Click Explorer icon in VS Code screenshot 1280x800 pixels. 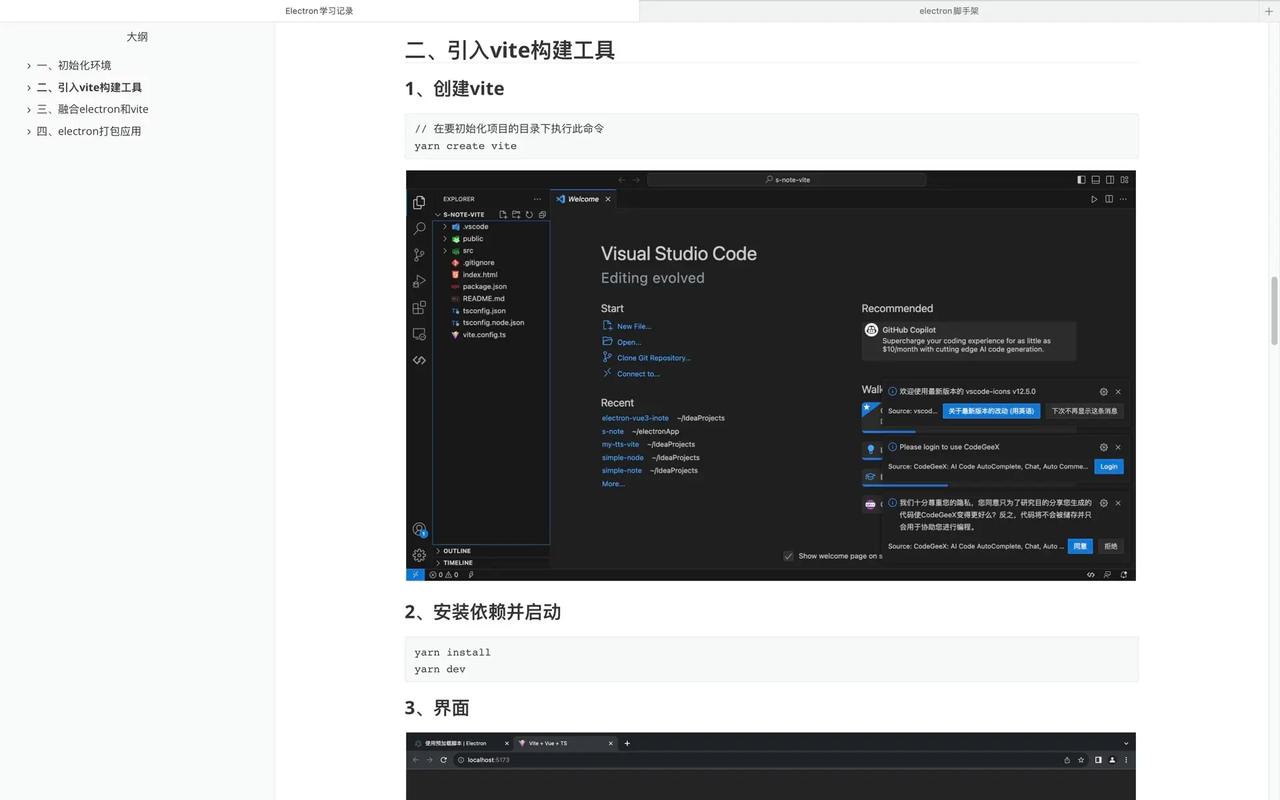[x=419, y=203]
